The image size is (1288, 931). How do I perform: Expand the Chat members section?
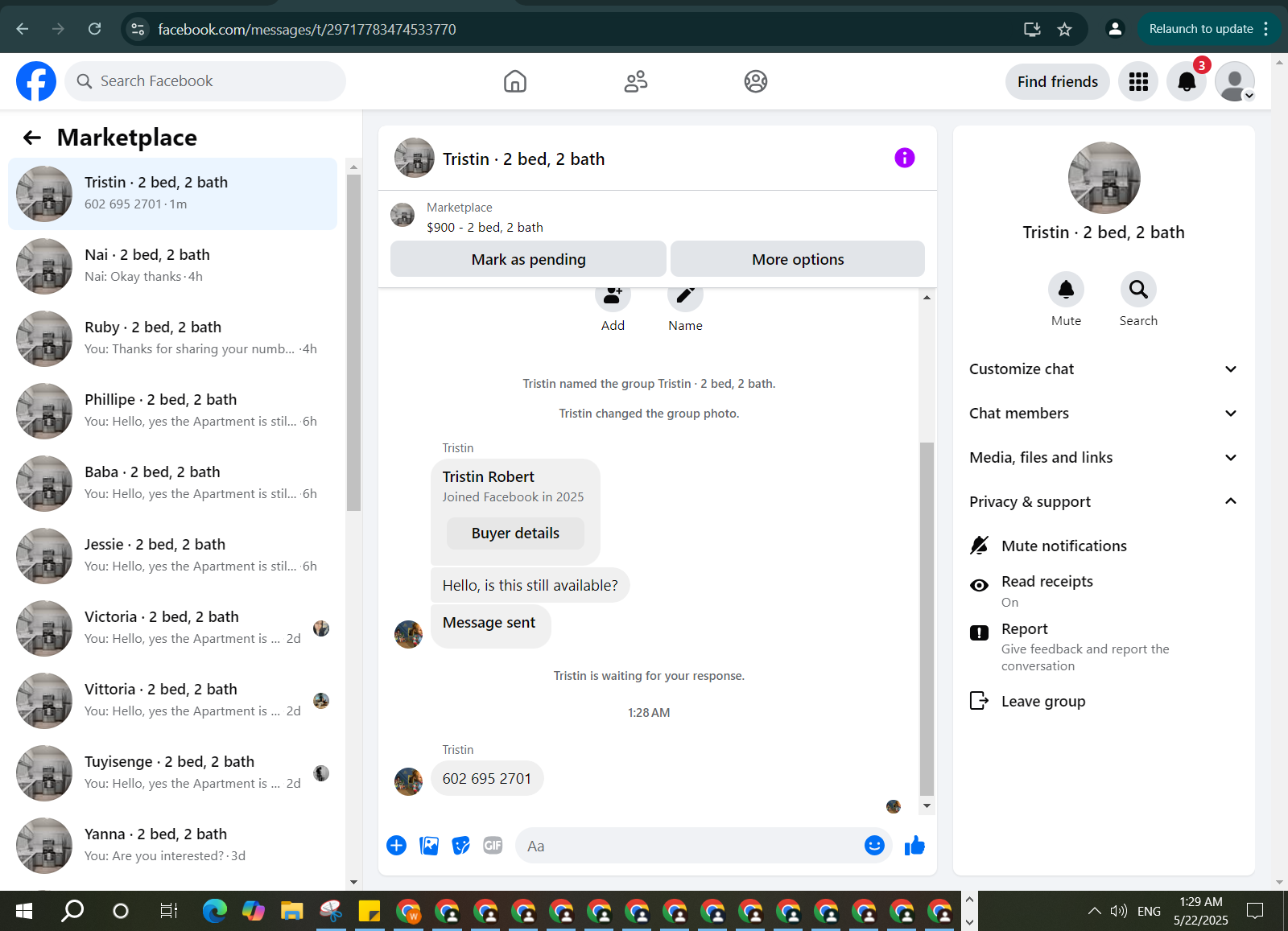click(x=1104, y=414)
